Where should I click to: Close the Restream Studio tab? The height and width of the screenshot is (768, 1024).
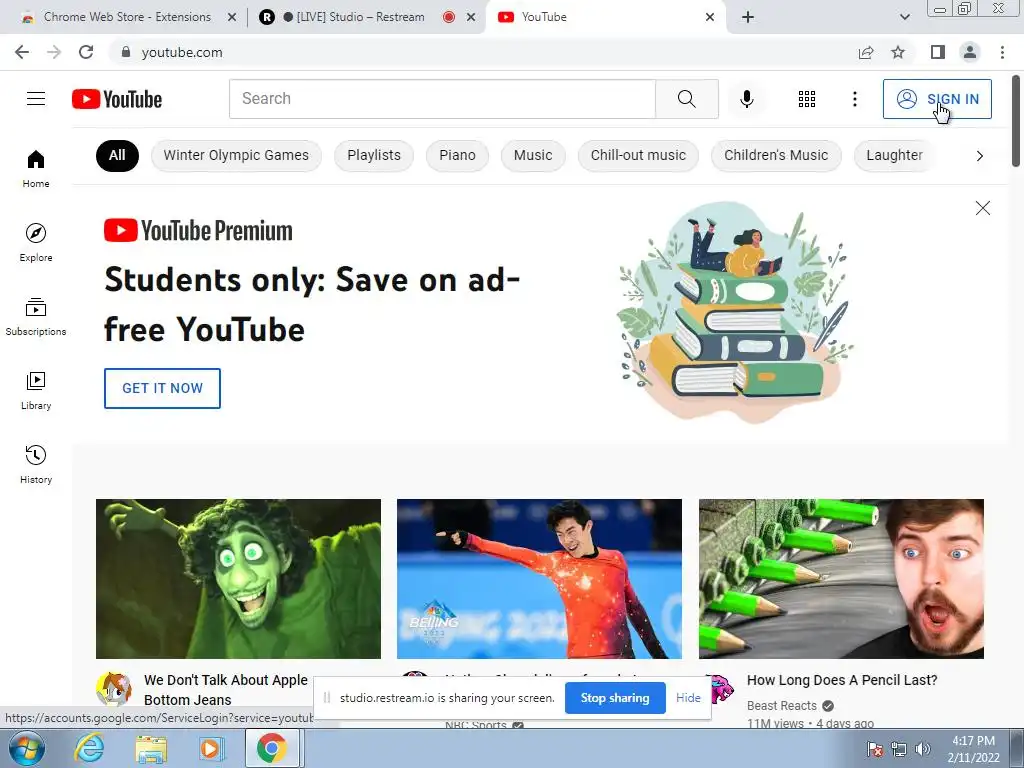[x=471, y=17]
